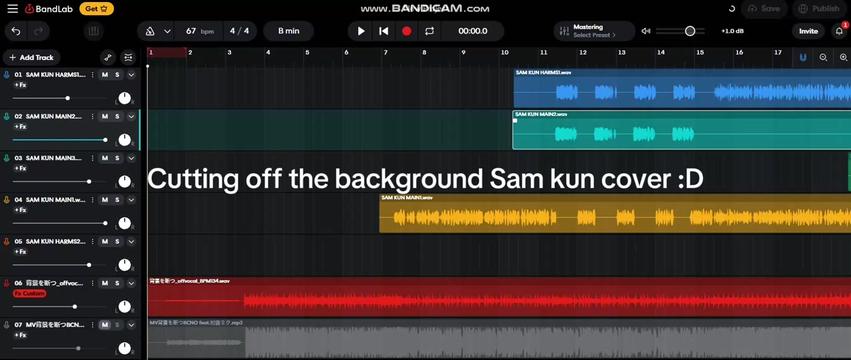Change the 4/4 time signature
This screenshot has height=360, width=851.
point(239,31)
